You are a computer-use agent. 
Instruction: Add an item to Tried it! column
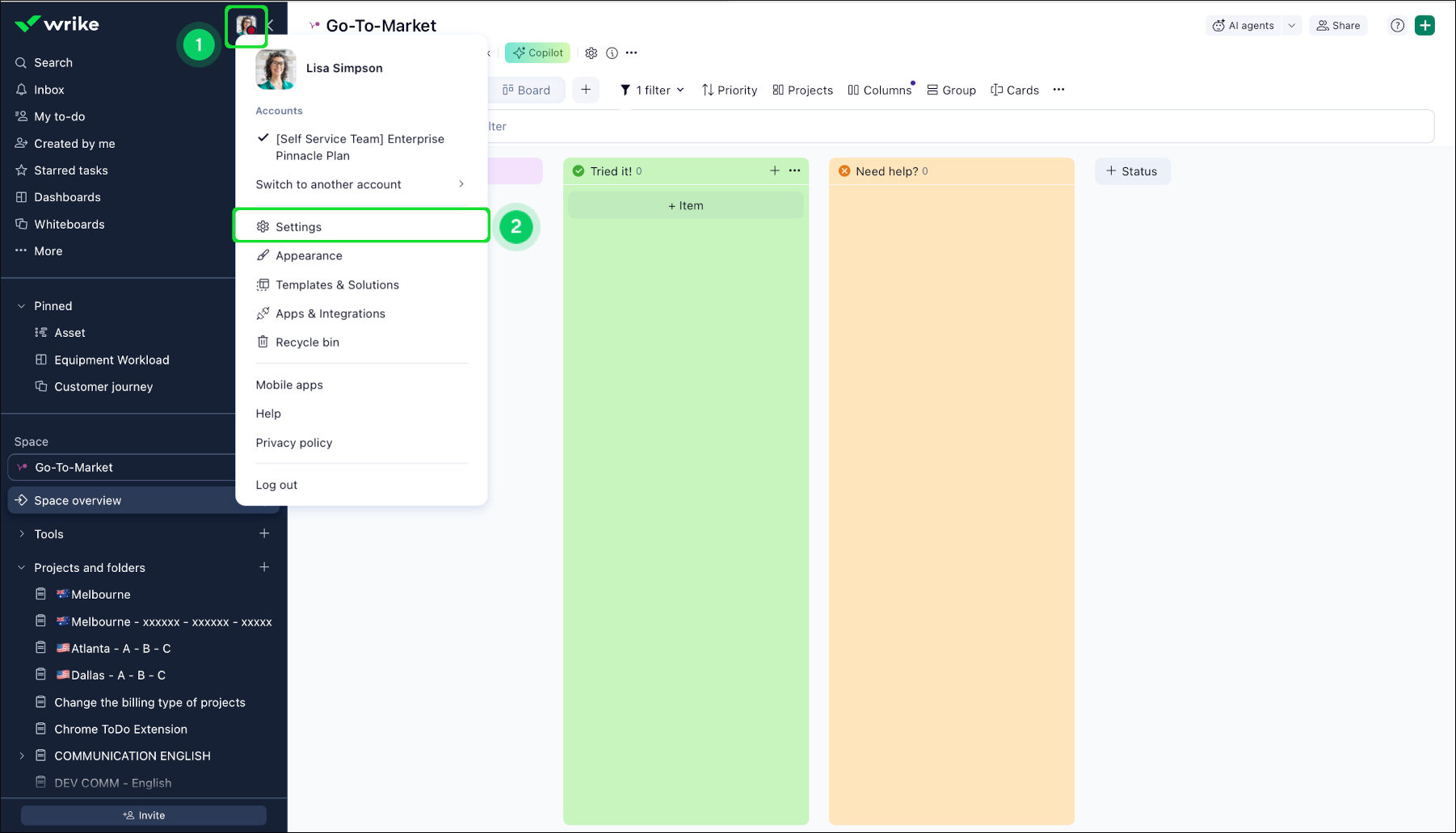click(686, 205)
